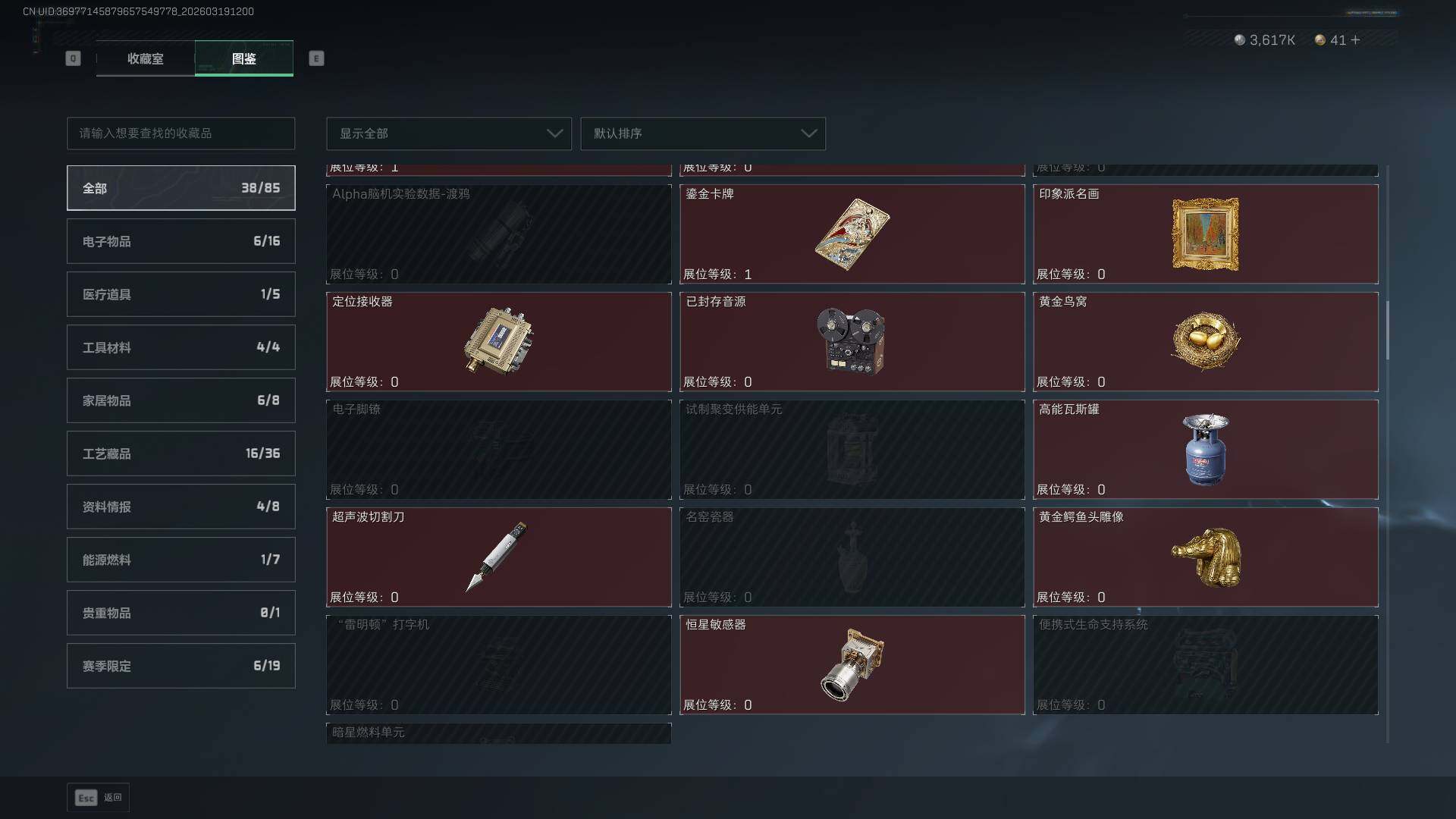
Task: Filter by 电子物品 category
Action: point(181,241)
